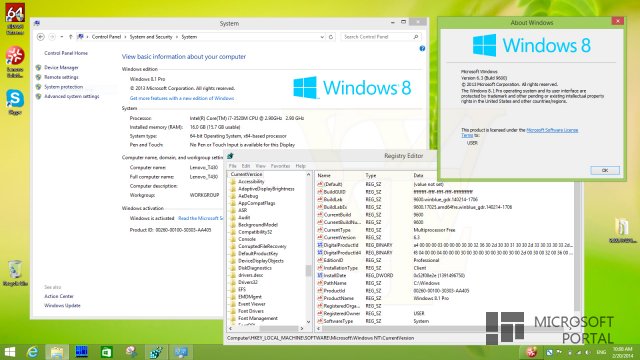
Task: Click the blue help icon in the System window
Action: [422, 49]
